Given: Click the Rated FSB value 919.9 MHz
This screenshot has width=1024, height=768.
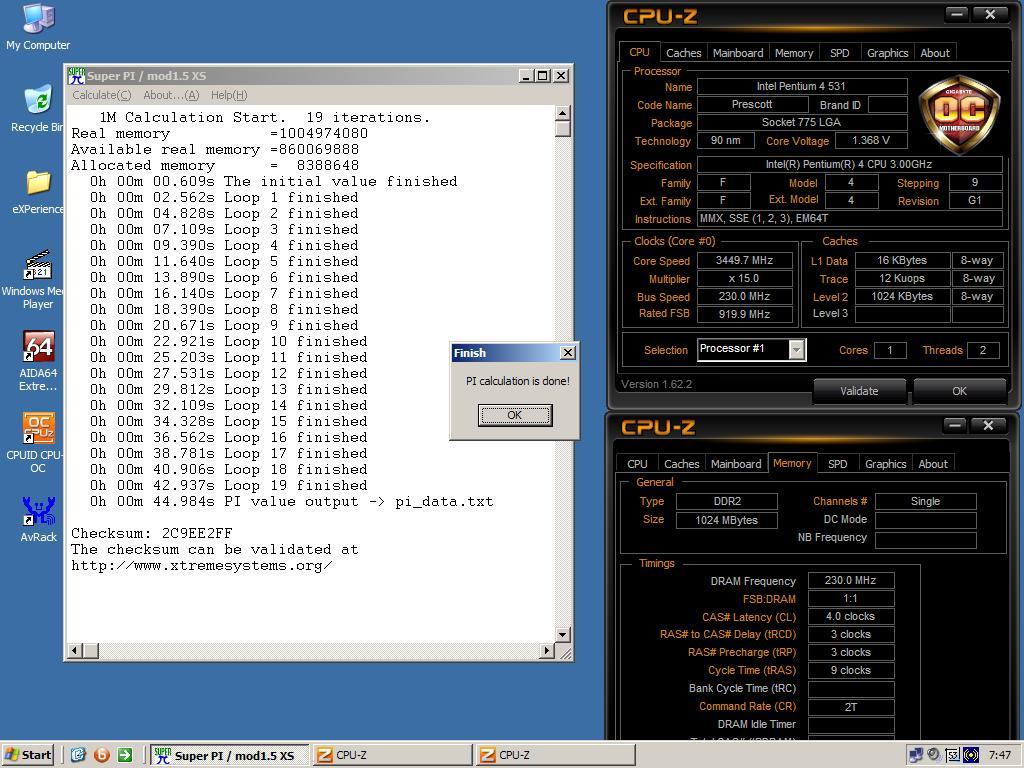Looking at the screenshot, I should [744, 314].
